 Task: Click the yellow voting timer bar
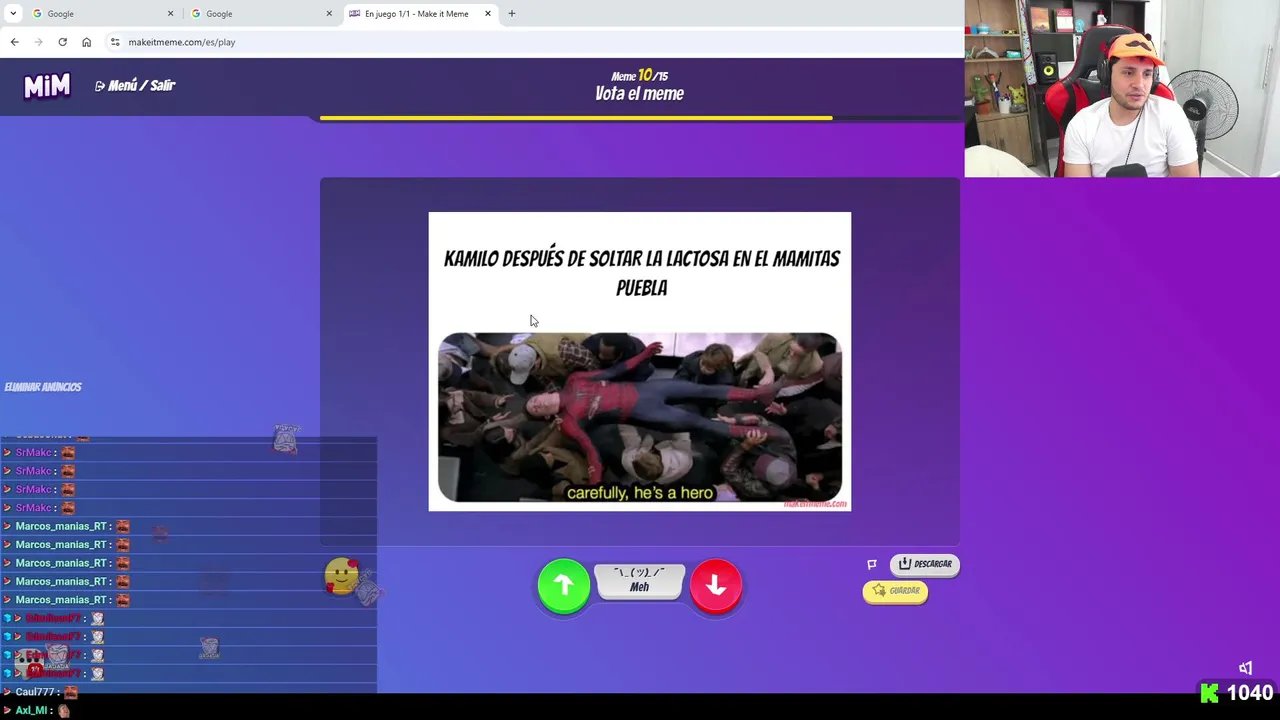[x=576, y=118]
